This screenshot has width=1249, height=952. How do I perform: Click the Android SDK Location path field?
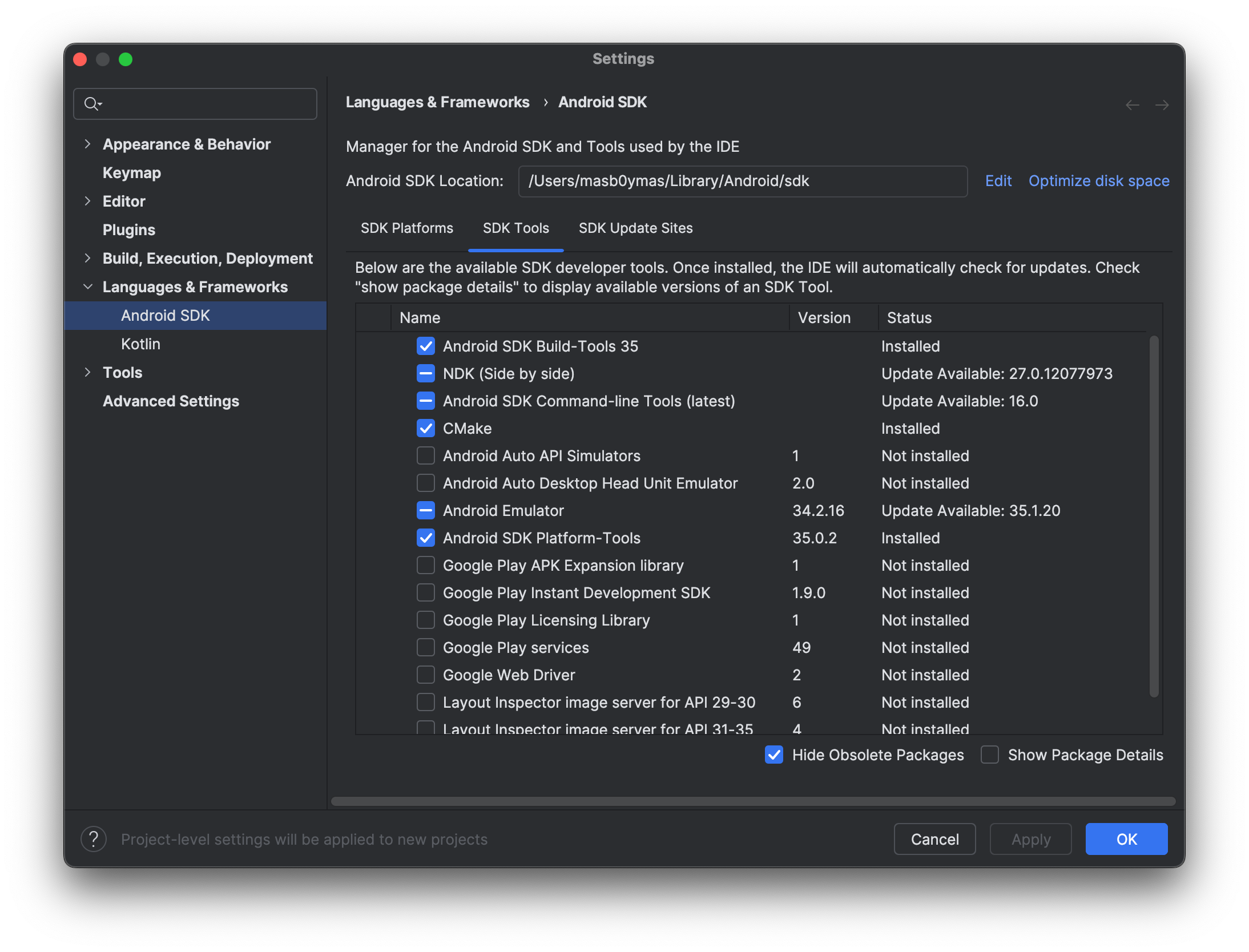tap(743, 181)
